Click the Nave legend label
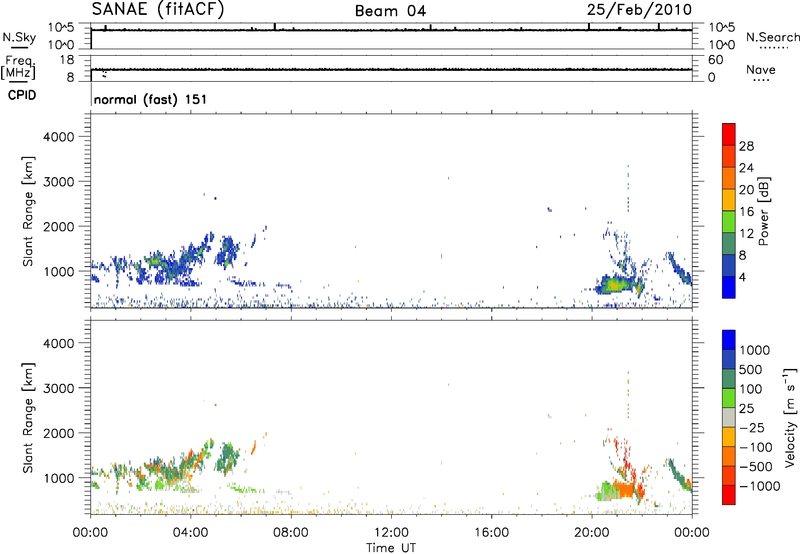 pos(761,69)
